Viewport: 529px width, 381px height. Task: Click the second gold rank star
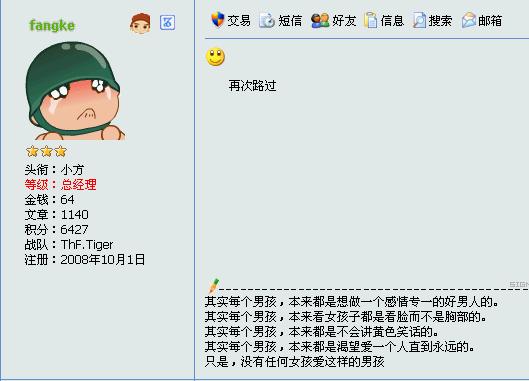click(x=47, y=152)
